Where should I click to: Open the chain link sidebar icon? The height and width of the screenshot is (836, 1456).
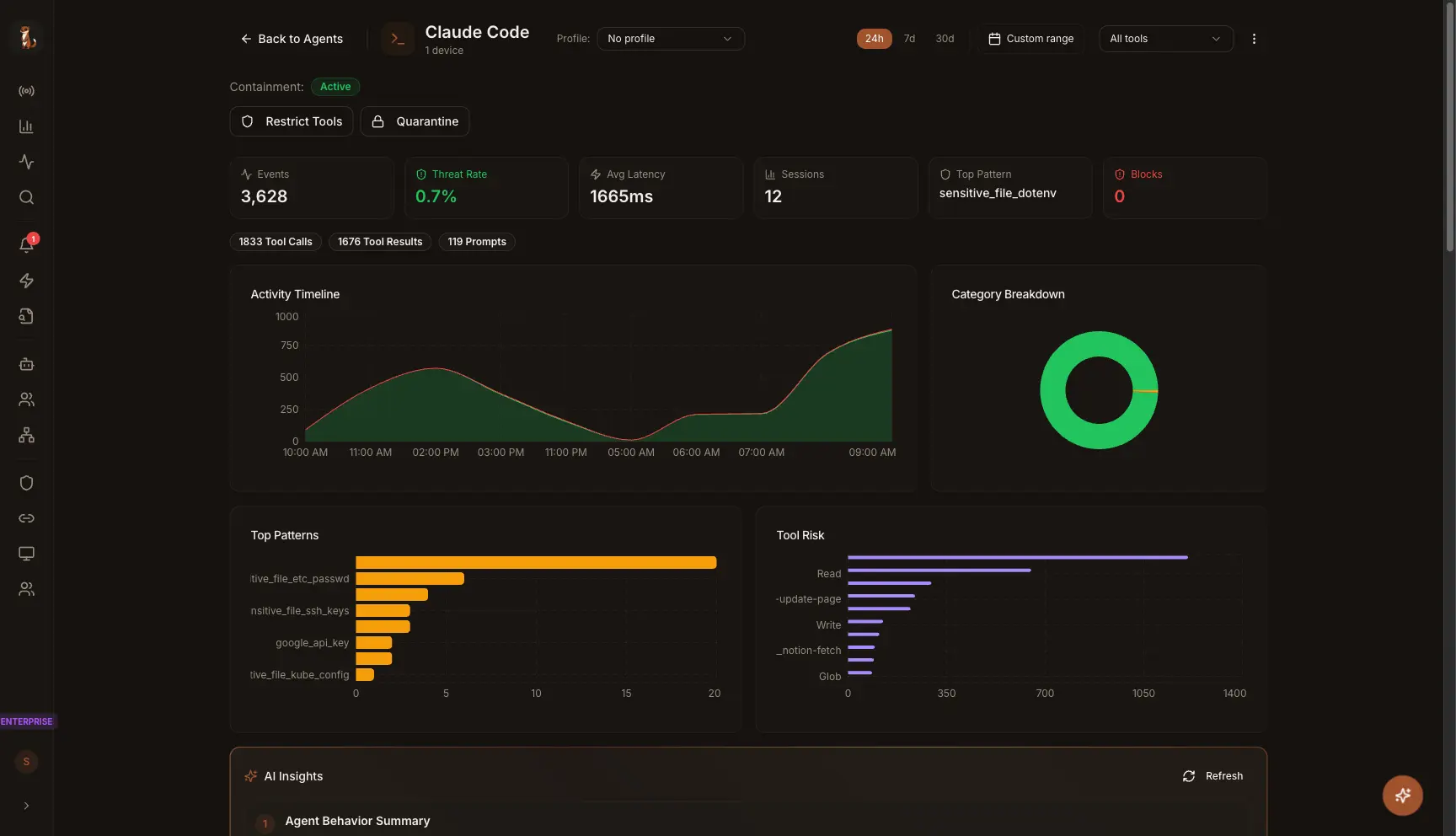pos(26,518)
